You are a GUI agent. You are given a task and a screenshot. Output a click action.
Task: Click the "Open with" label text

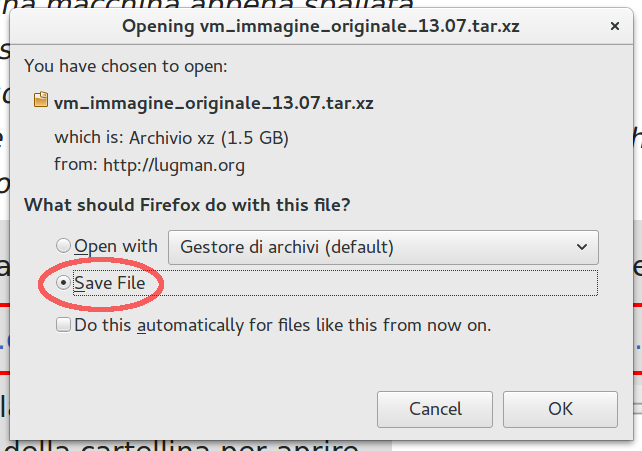tap(116, 246)
